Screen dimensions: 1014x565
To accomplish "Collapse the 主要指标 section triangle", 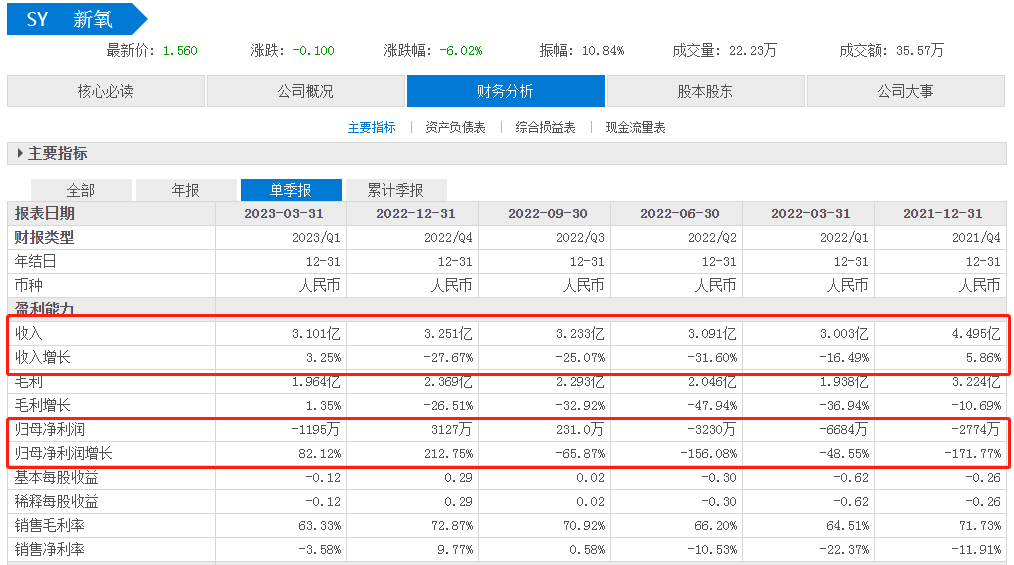I will [20, 154].
